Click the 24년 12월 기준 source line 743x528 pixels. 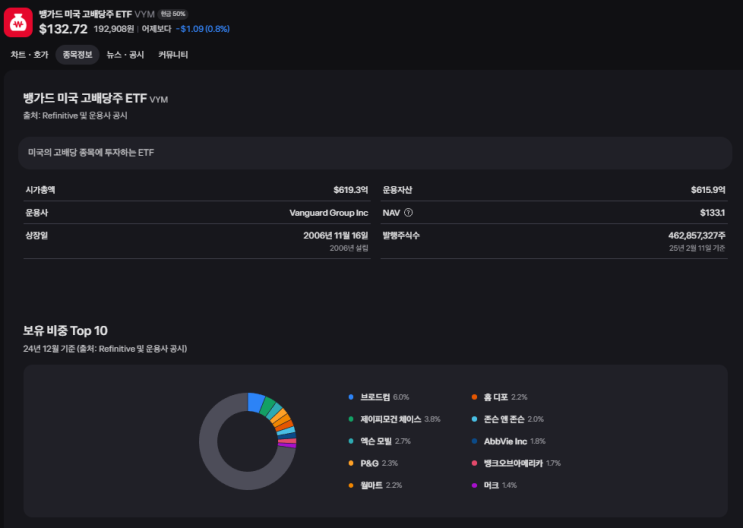point(105,349)
